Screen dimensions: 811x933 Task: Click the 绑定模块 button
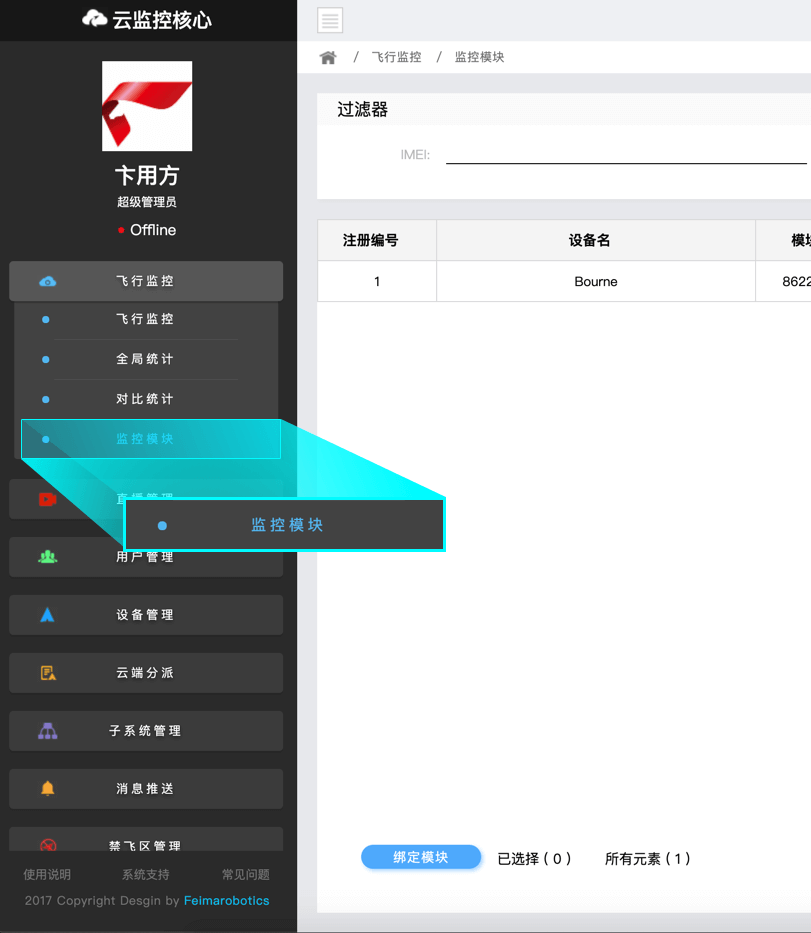421,857
